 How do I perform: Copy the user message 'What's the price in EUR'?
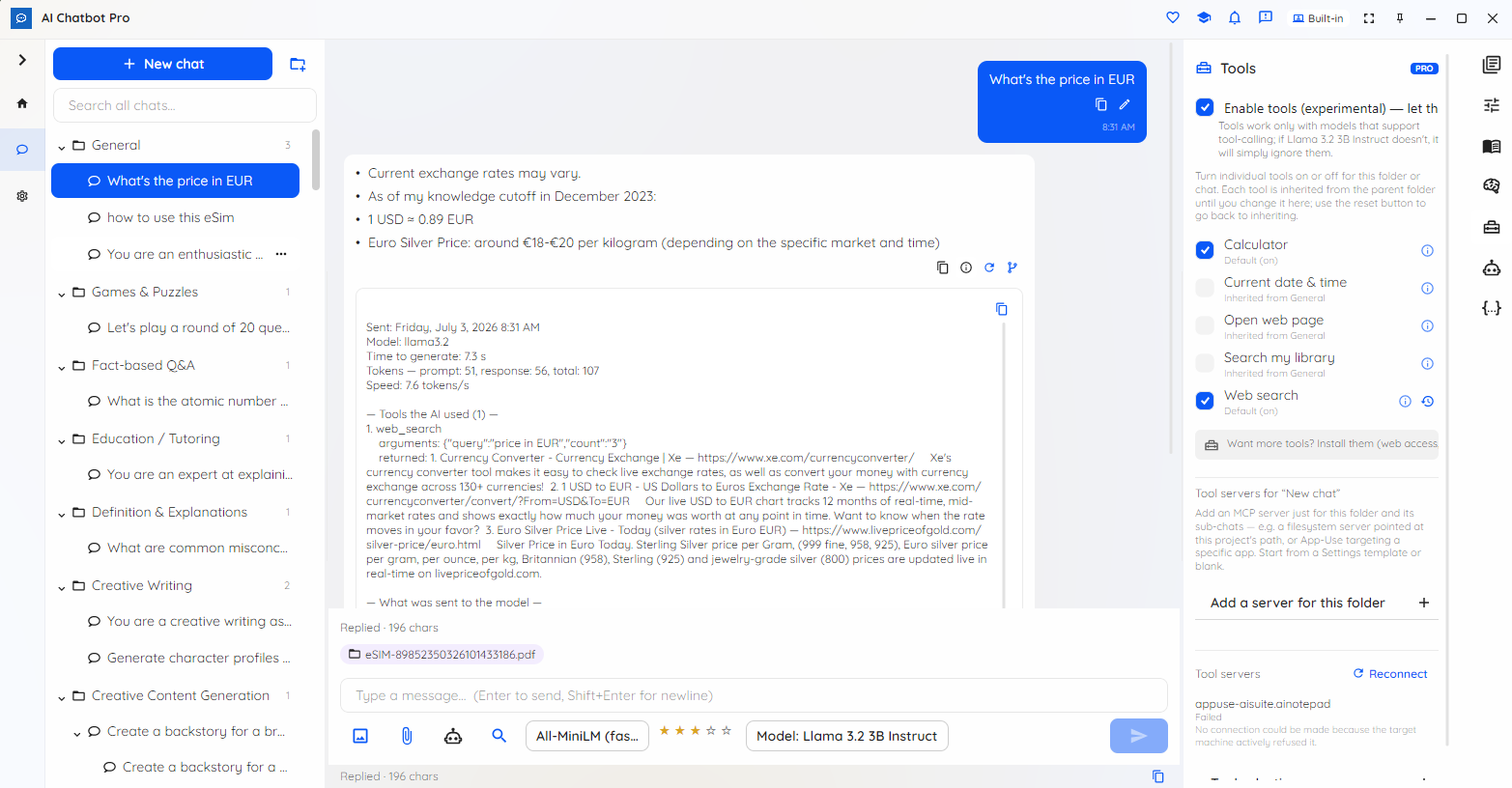1101,104
